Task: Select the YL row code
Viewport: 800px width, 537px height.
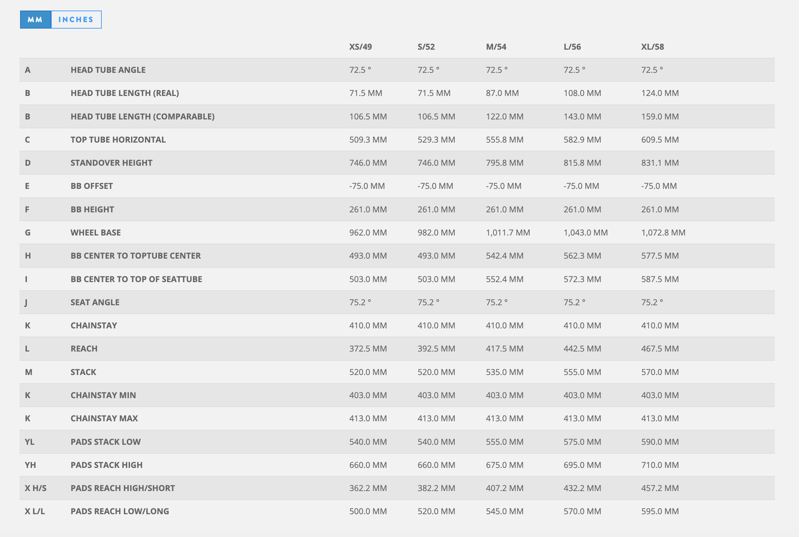Action: point(29,442)
